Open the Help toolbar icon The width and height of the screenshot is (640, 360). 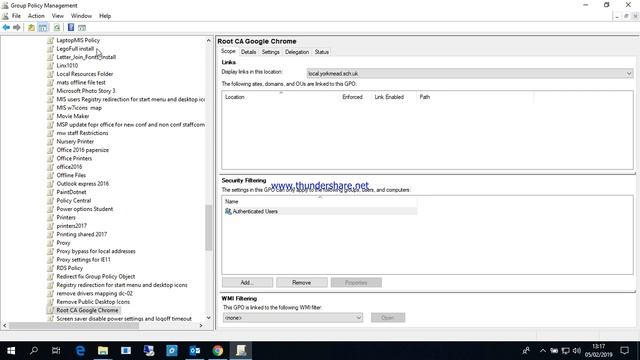click(x=71, y=27)
